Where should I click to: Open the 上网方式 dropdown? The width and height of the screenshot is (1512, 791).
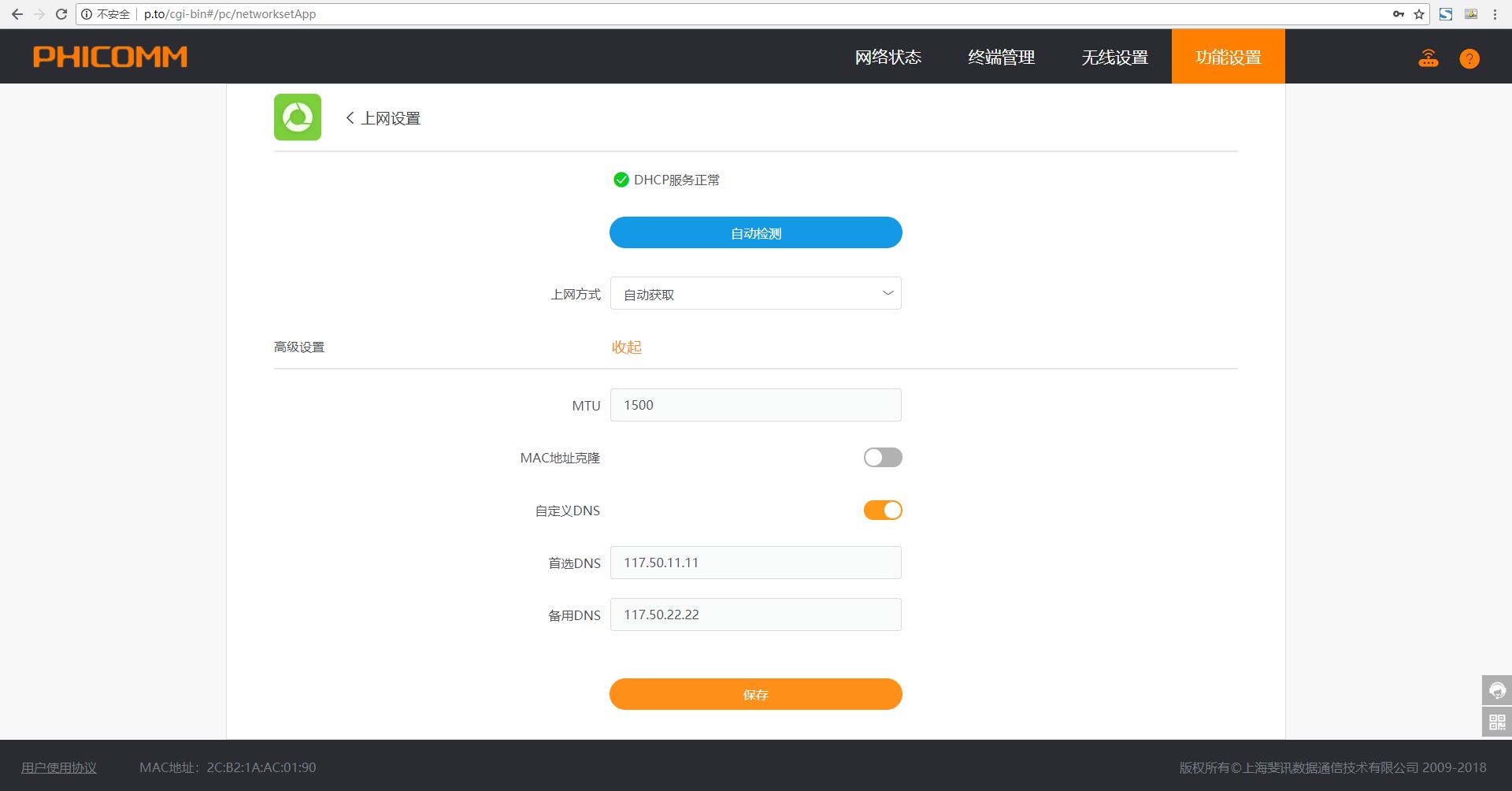coord(755,294)
